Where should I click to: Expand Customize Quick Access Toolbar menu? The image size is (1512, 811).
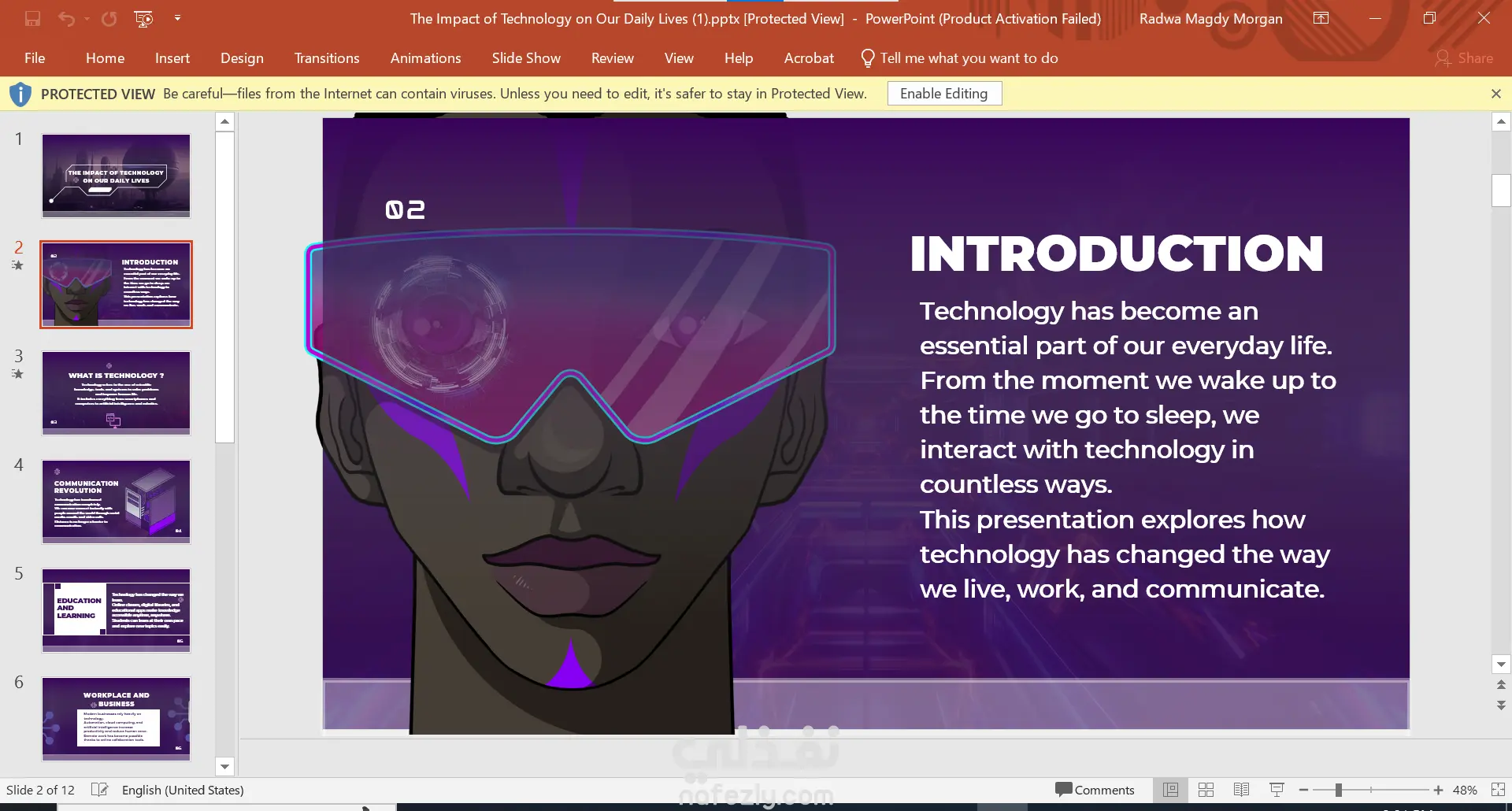[x=177, y=18]
